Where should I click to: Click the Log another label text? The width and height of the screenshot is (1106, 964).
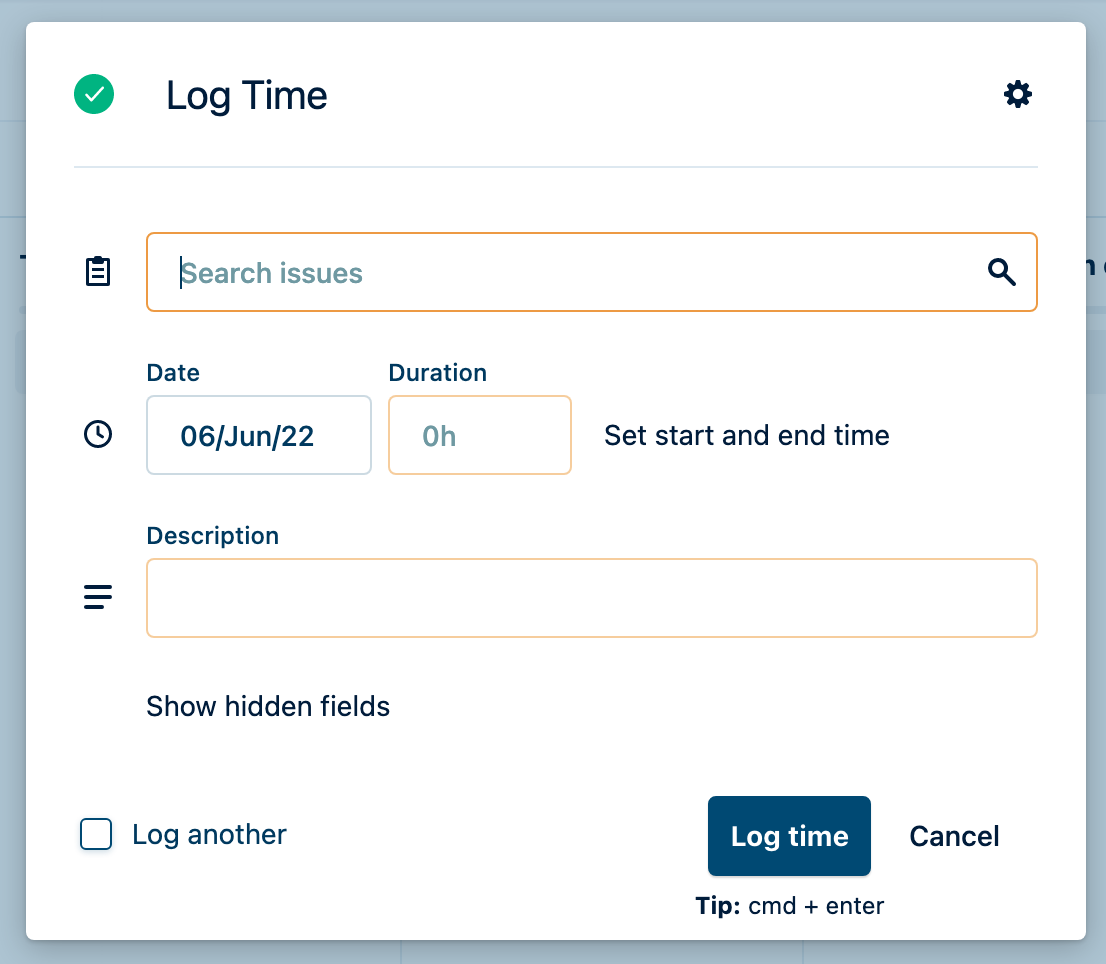209,835
